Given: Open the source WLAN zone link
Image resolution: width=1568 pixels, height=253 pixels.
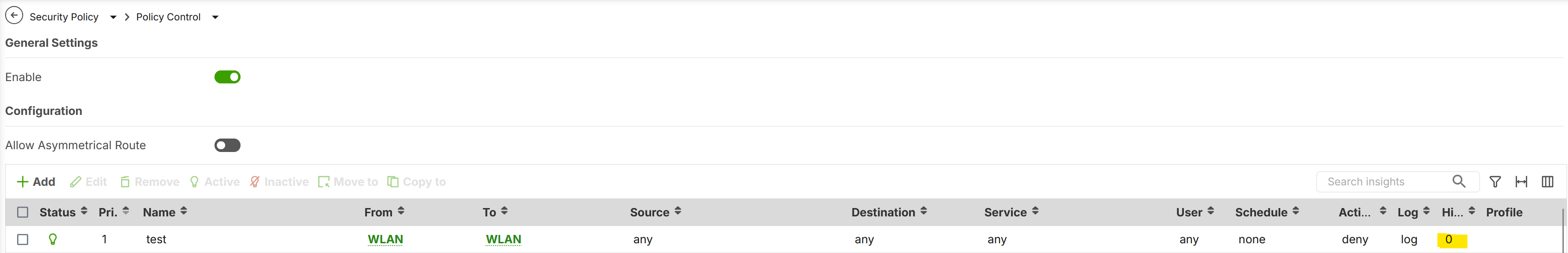Looking at the screenshot, I should [386, 240].
